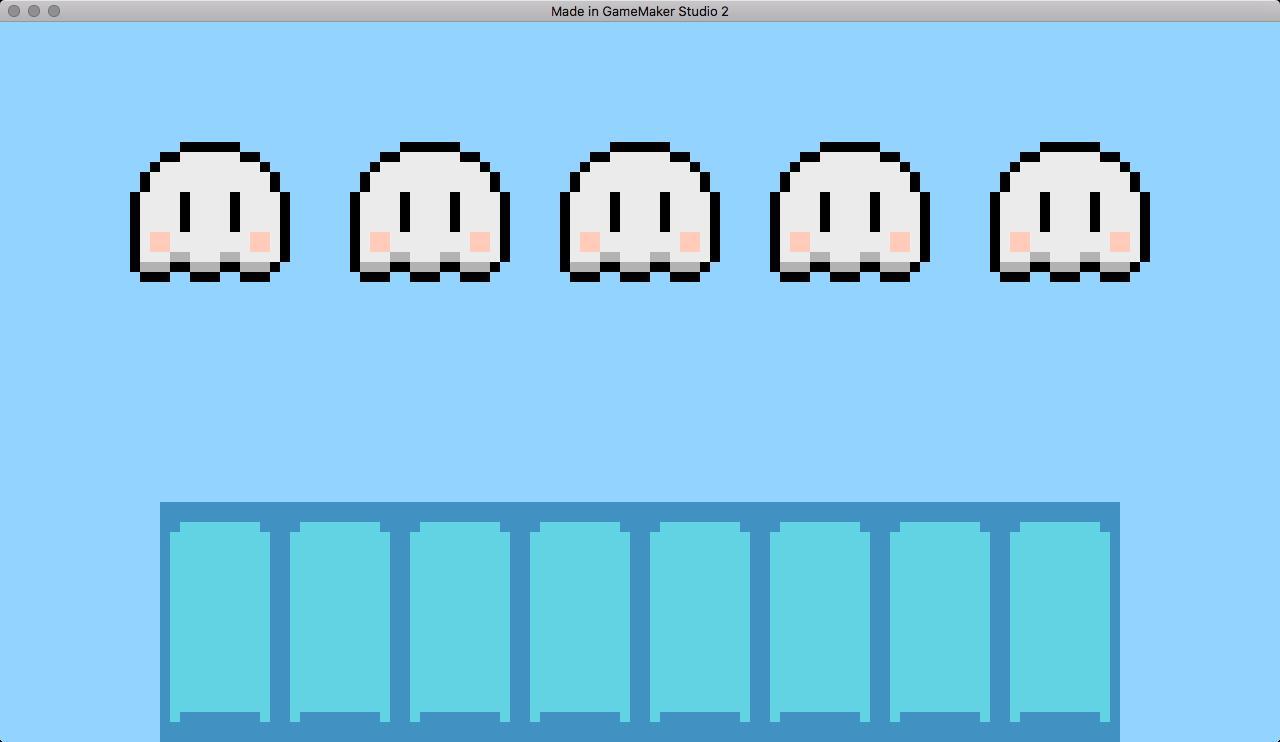This screenshot has height=742, width=1280.
Task: Tap the rightmost ghost character
Action: pyautogui.click(x=1070, y=212)
